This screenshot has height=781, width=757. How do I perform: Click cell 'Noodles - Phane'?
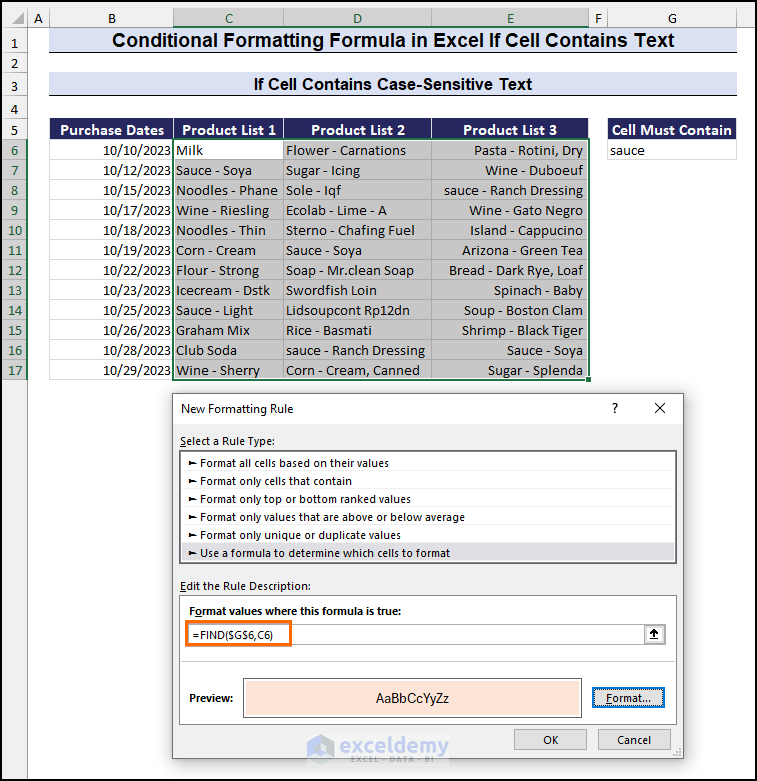[229, 190]
